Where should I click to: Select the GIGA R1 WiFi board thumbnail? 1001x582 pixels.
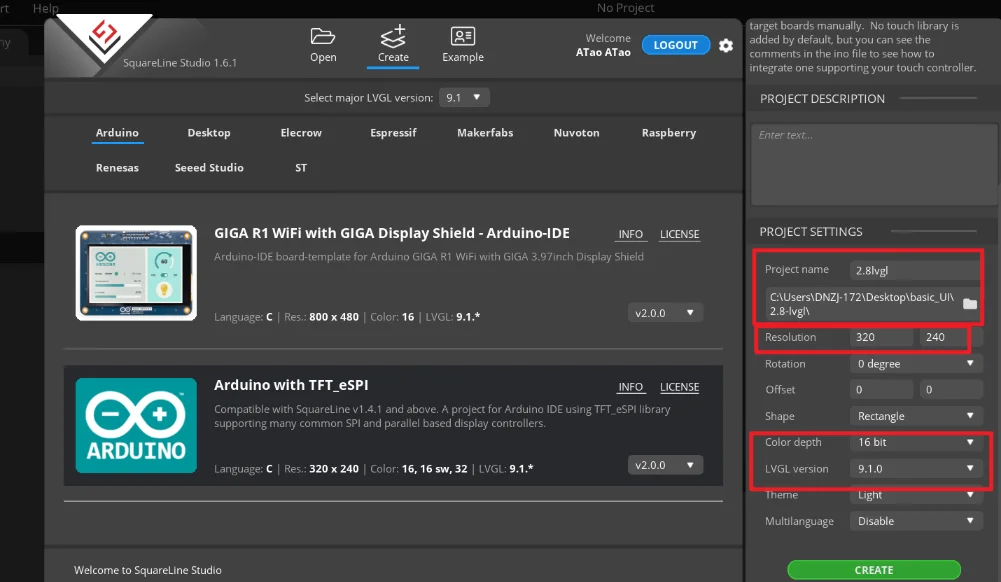point(136,272)
